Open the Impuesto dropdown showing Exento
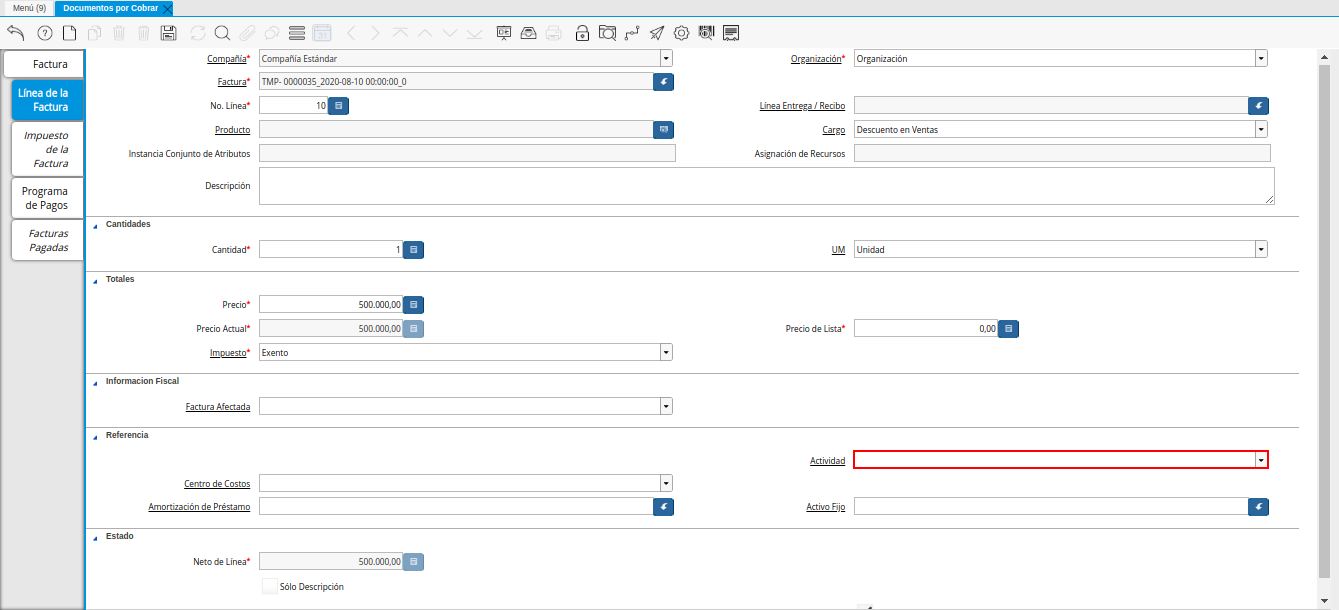This screenshot has height=610, width=1339. [666, 352]
